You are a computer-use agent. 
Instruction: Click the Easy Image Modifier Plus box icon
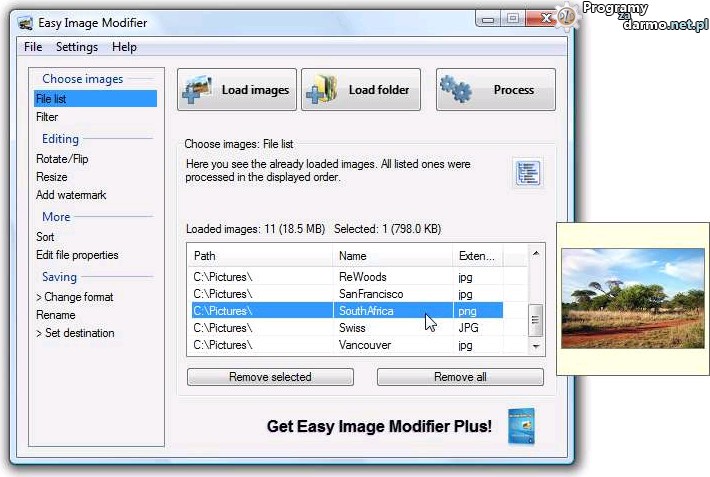[521, 425]
